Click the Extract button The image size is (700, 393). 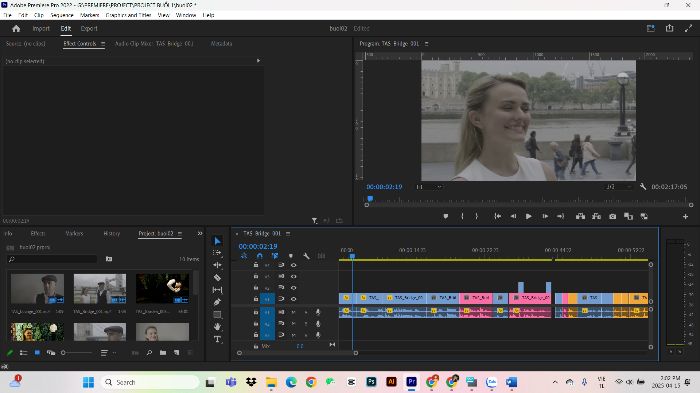(x=596, y=216)
